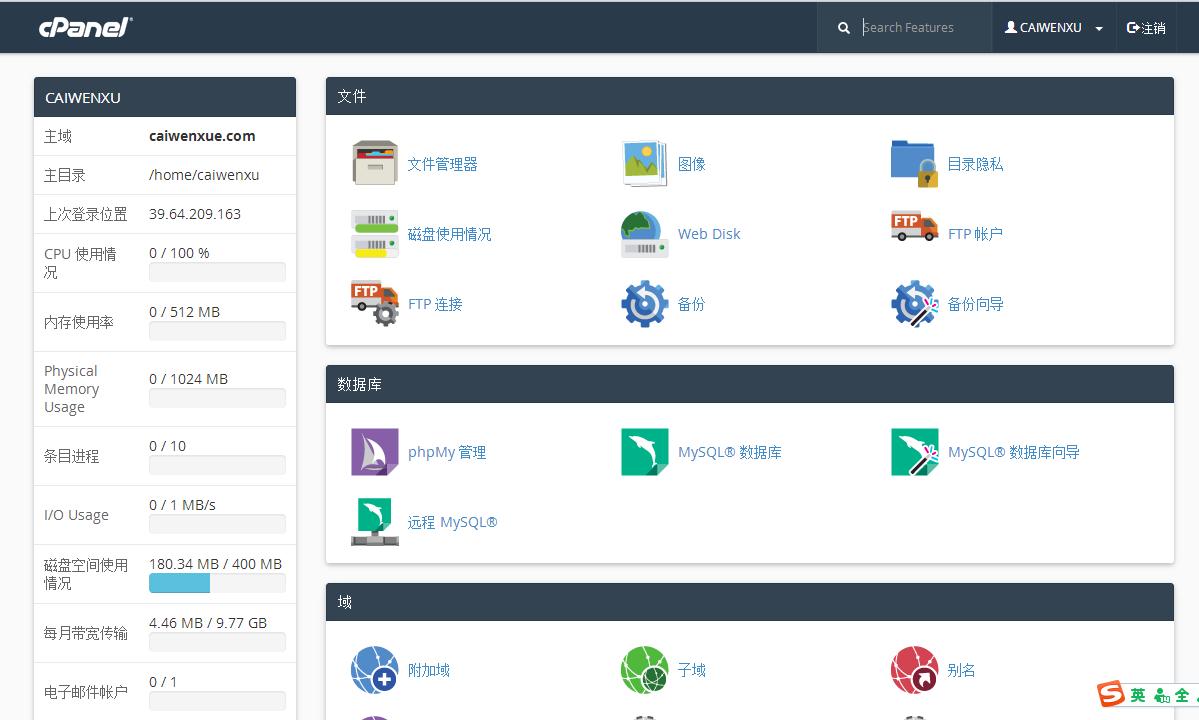The height and width of the screenshot is (720, 1199).
Task: Click the 磁盘使用情况 (Disk Usage) icon
Action: click(374, 232)
